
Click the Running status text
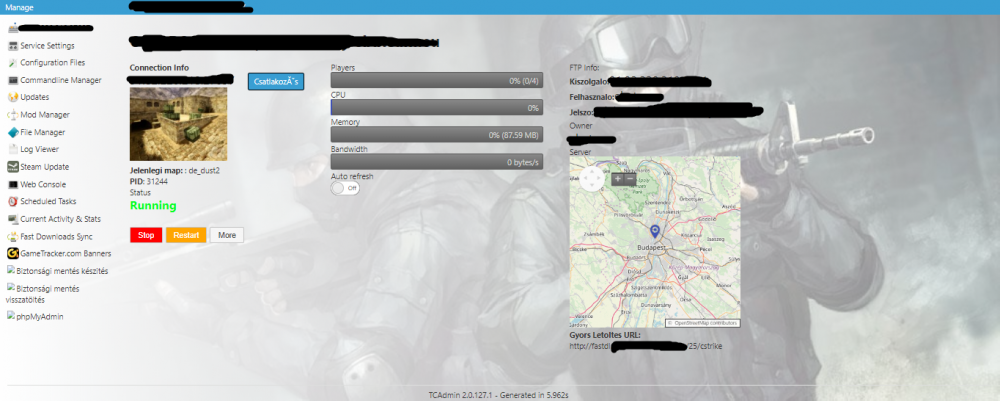(153, 206)
